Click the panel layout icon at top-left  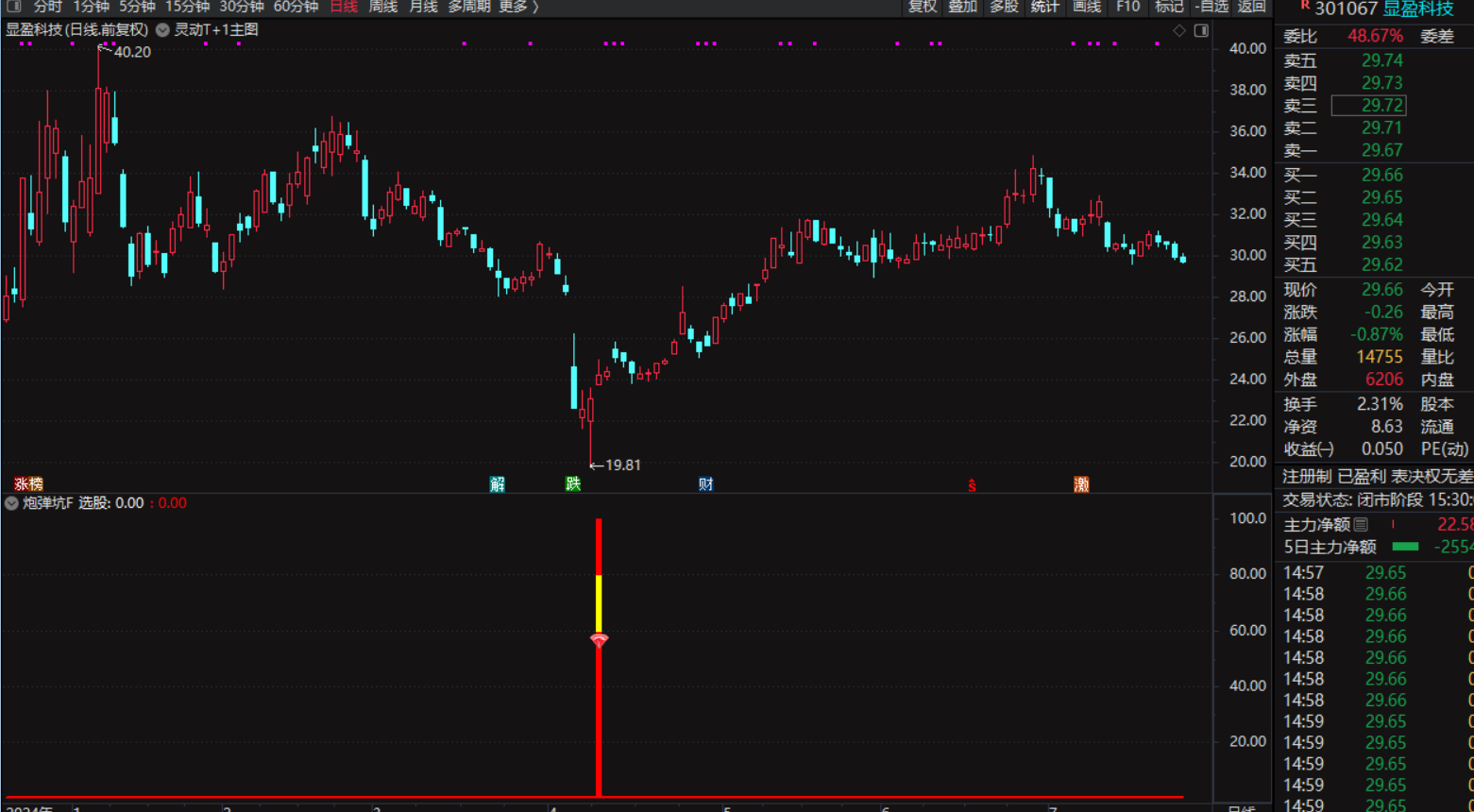pos(13,7)
